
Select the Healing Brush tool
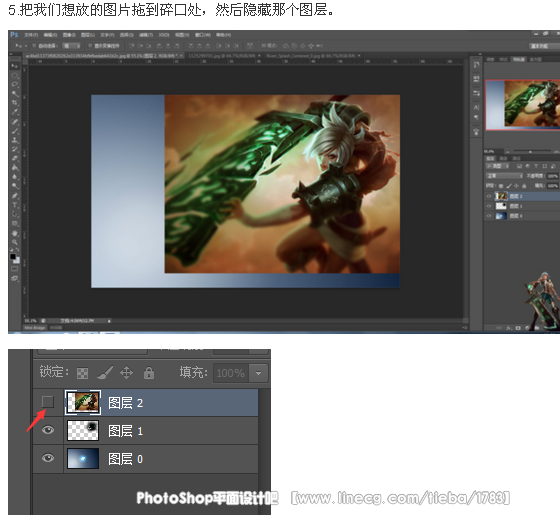[x=14, y=121]
